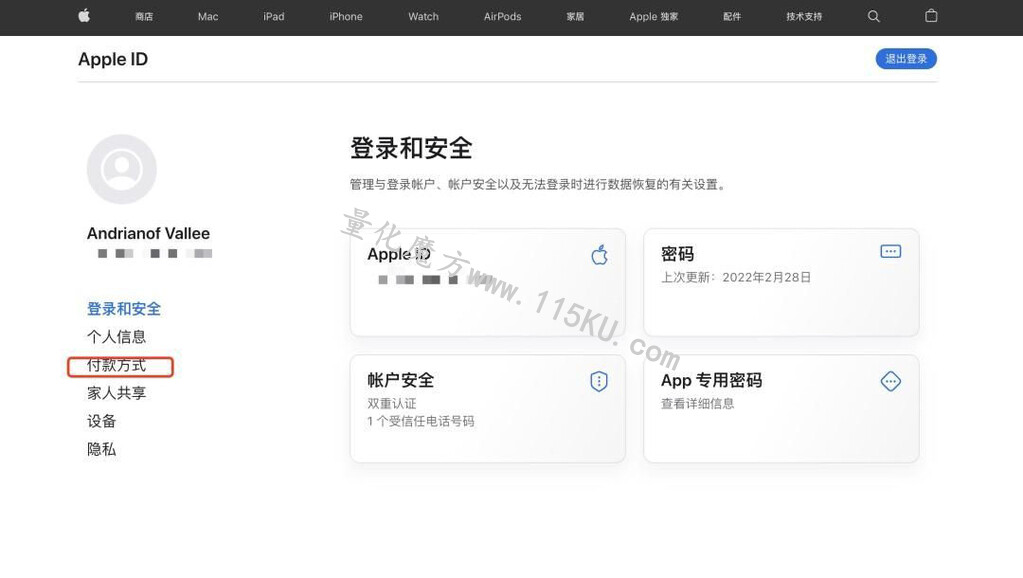
Task: Select 隐私 in the sidebar
Action: [x=101, y=449]
